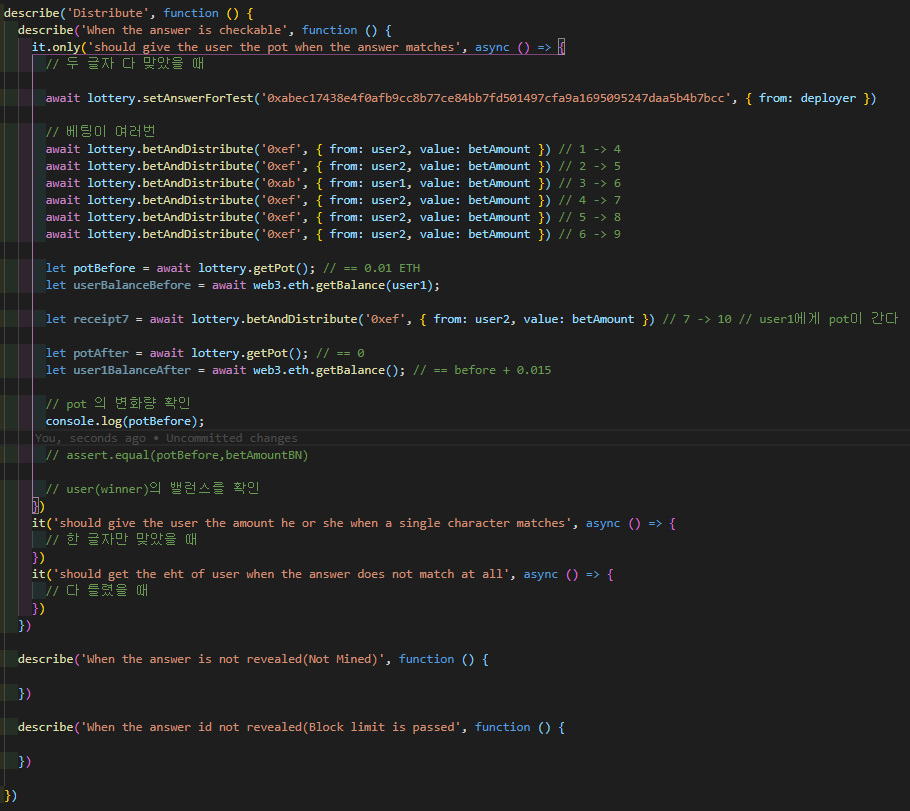
Task: Click the '// user(winner)' comment line
Action: click(x=152, y=489)
